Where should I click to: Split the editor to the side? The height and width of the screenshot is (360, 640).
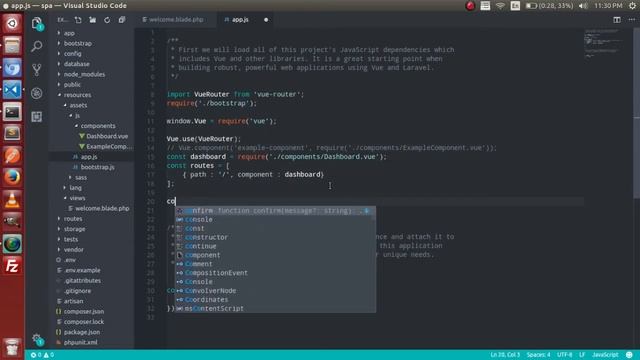click(x=617, y=20)
